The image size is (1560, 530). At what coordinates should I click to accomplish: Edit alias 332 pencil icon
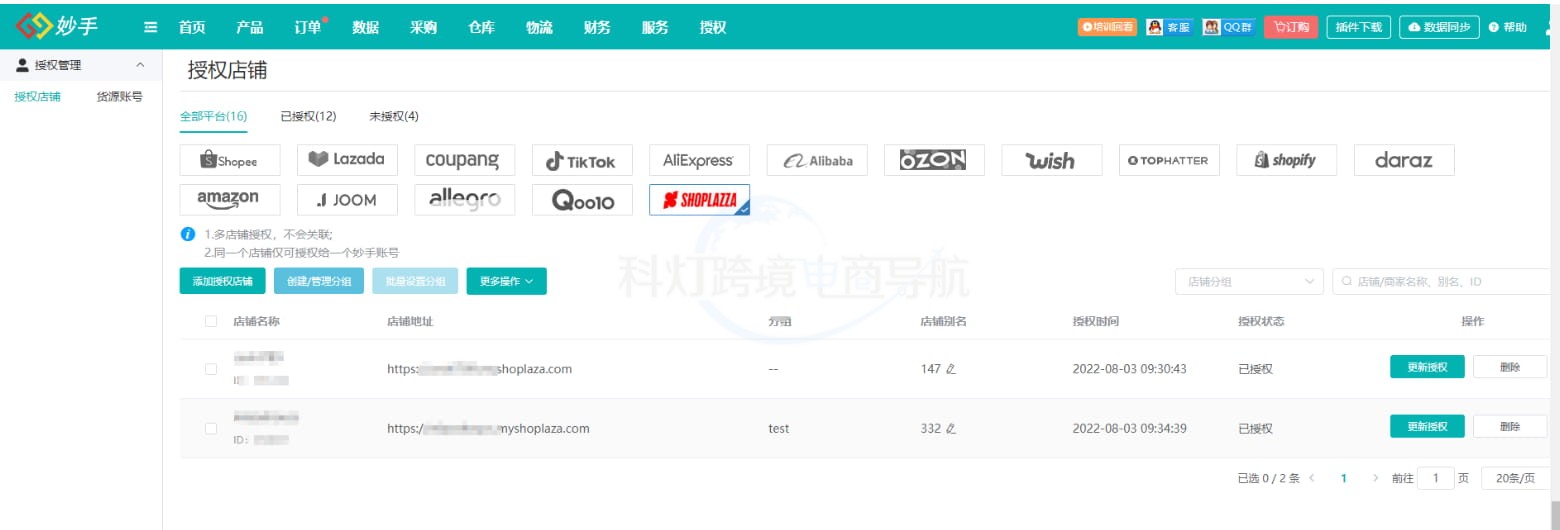coord(951,429)
